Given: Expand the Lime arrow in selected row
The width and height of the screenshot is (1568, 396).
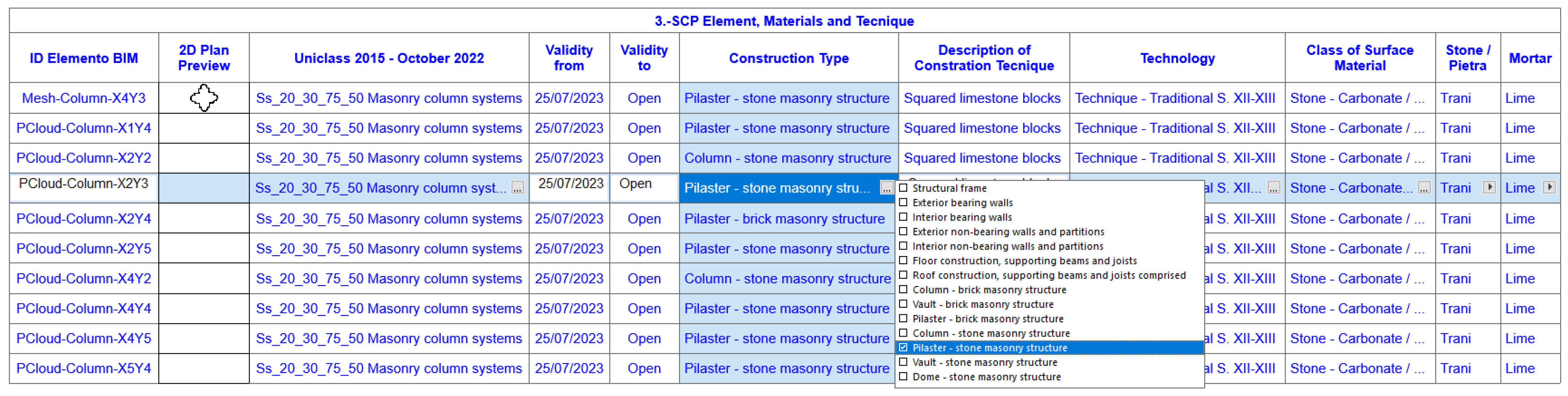Looking at the screenshot, I should tap(1549, 187).
